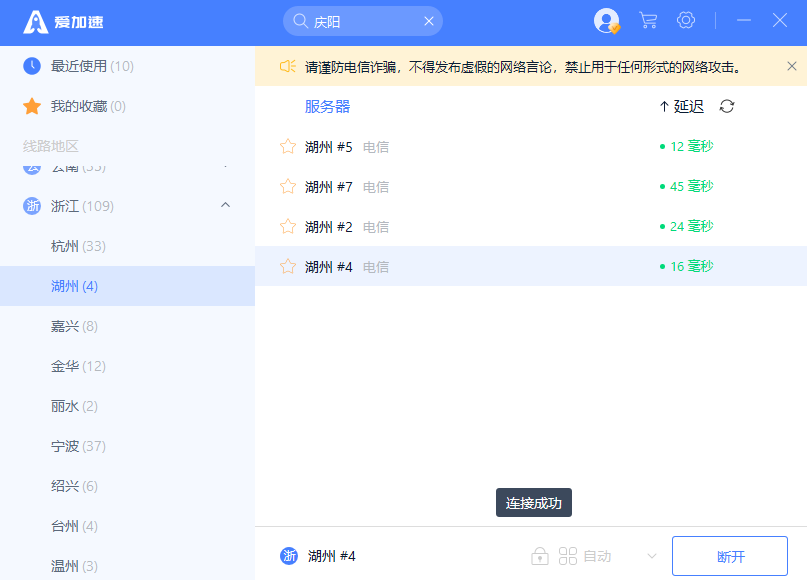Select 杭州 (33) in the region list
The image size is (807, 580).
[x=127, y=246]
